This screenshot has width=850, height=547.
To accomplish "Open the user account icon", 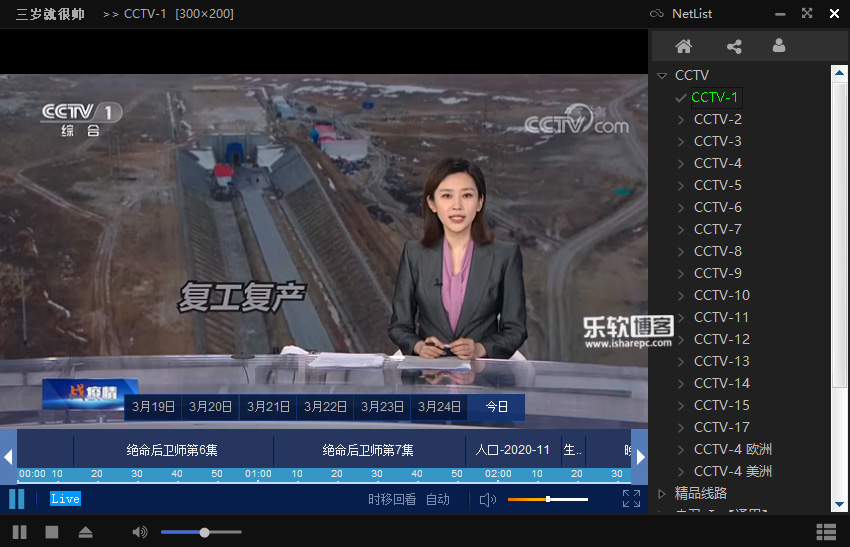I will (x=779, y=46).
